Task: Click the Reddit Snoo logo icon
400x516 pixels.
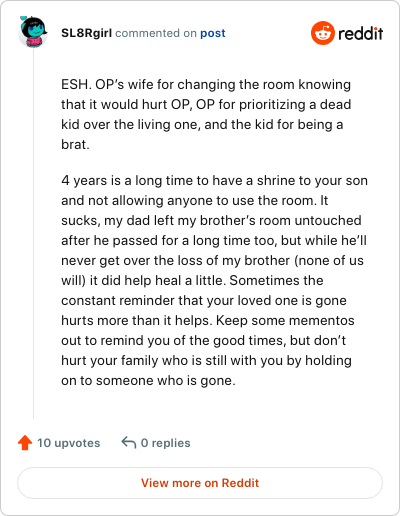Action: [x=322, y=33]
